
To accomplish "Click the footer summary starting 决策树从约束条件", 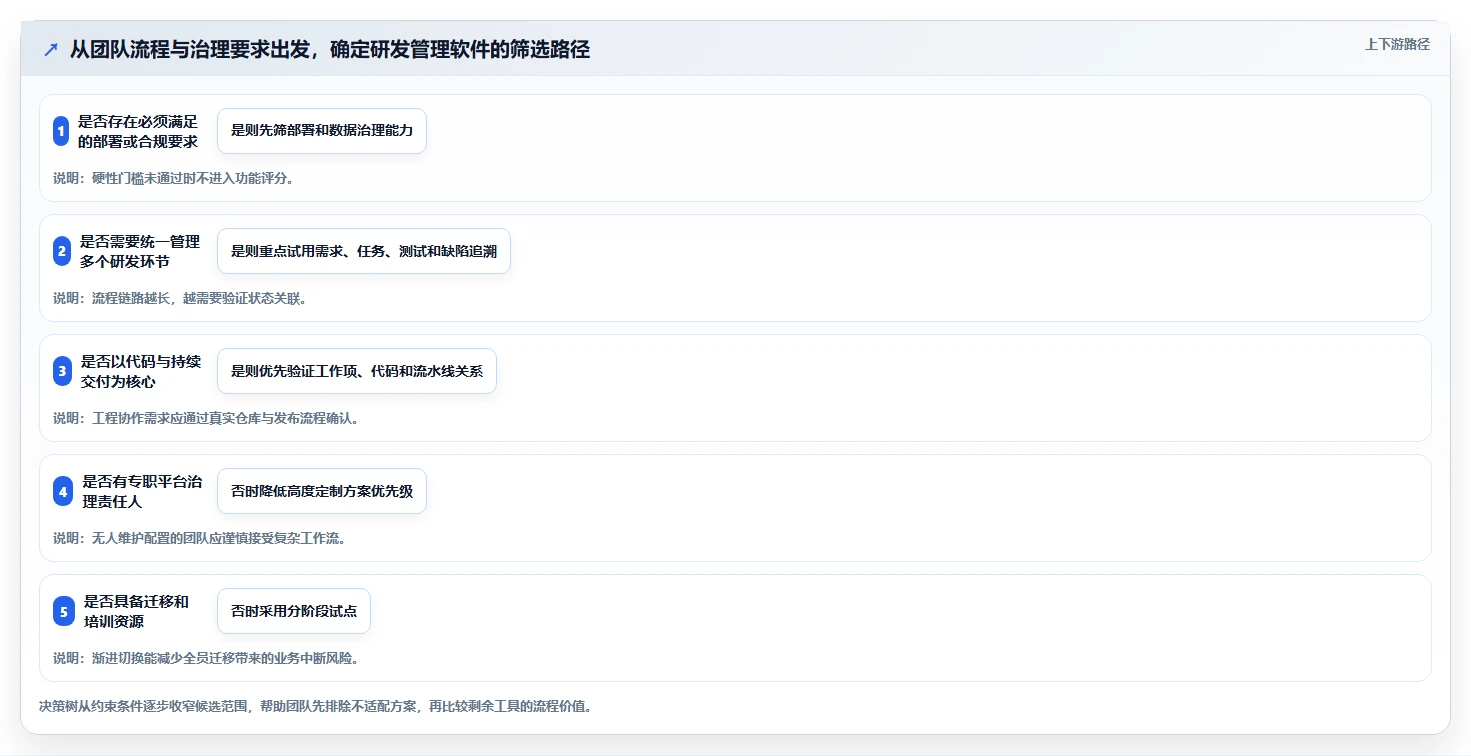I will click(316, 706).
